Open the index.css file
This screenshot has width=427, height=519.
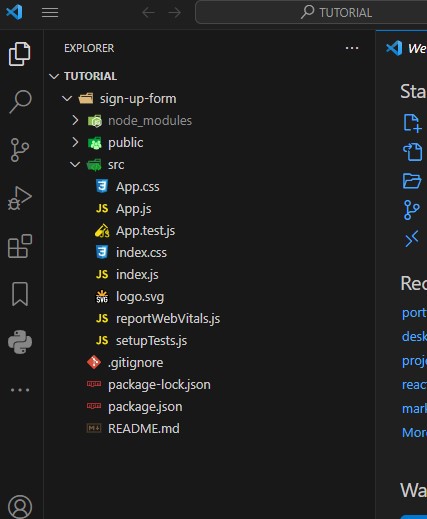point(209,253)
